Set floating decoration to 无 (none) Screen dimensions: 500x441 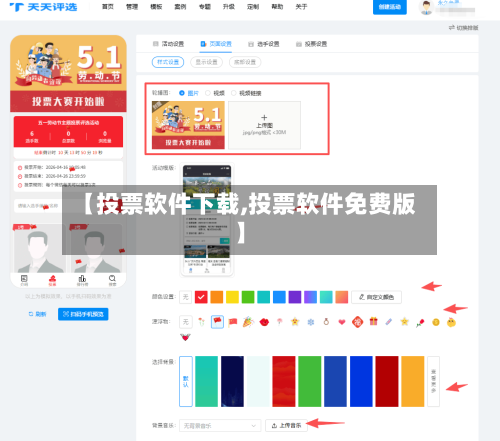coord(186,322)
